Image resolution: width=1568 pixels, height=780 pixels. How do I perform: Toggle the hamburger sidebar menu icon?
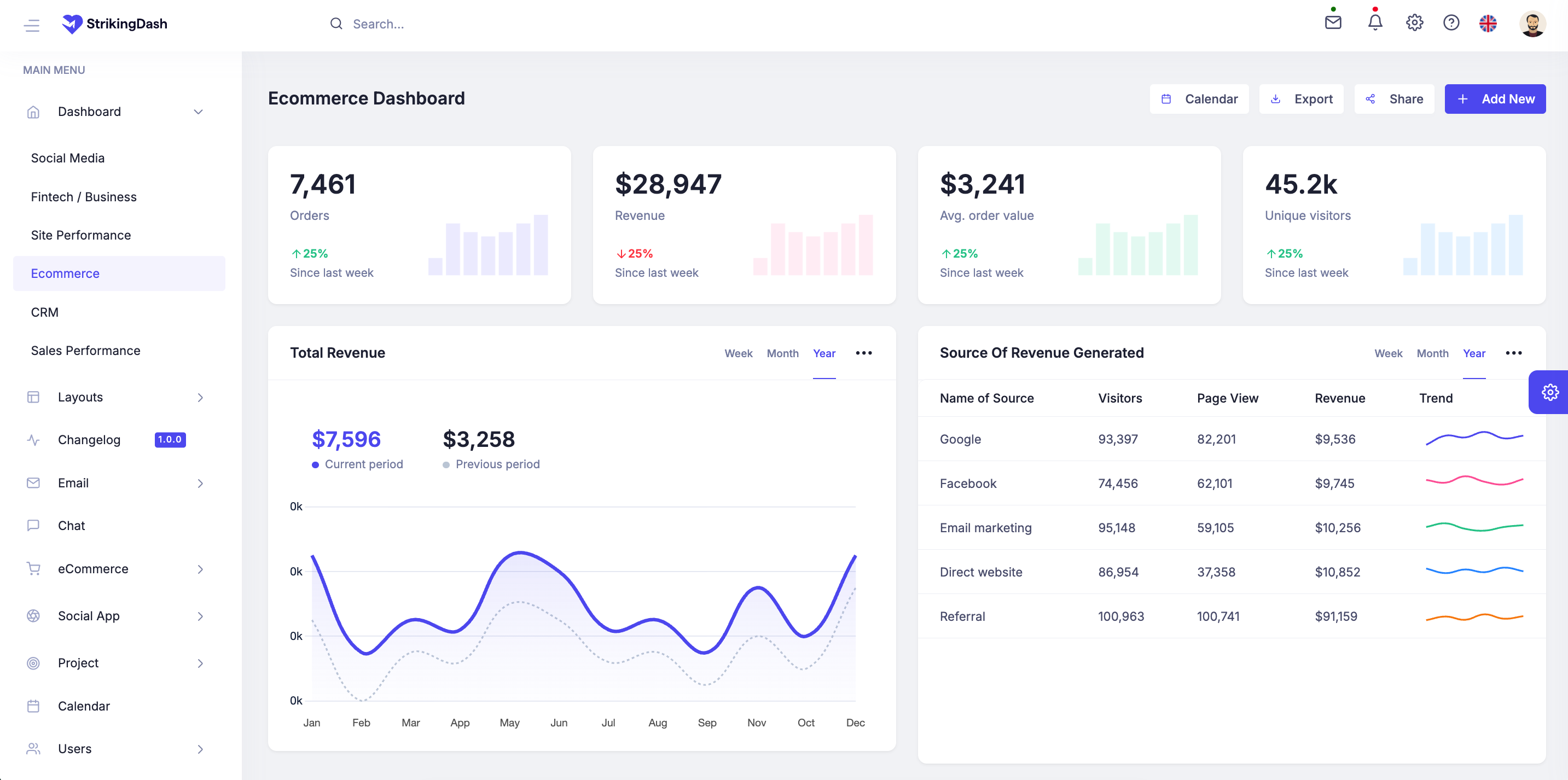tap(32, 25)
